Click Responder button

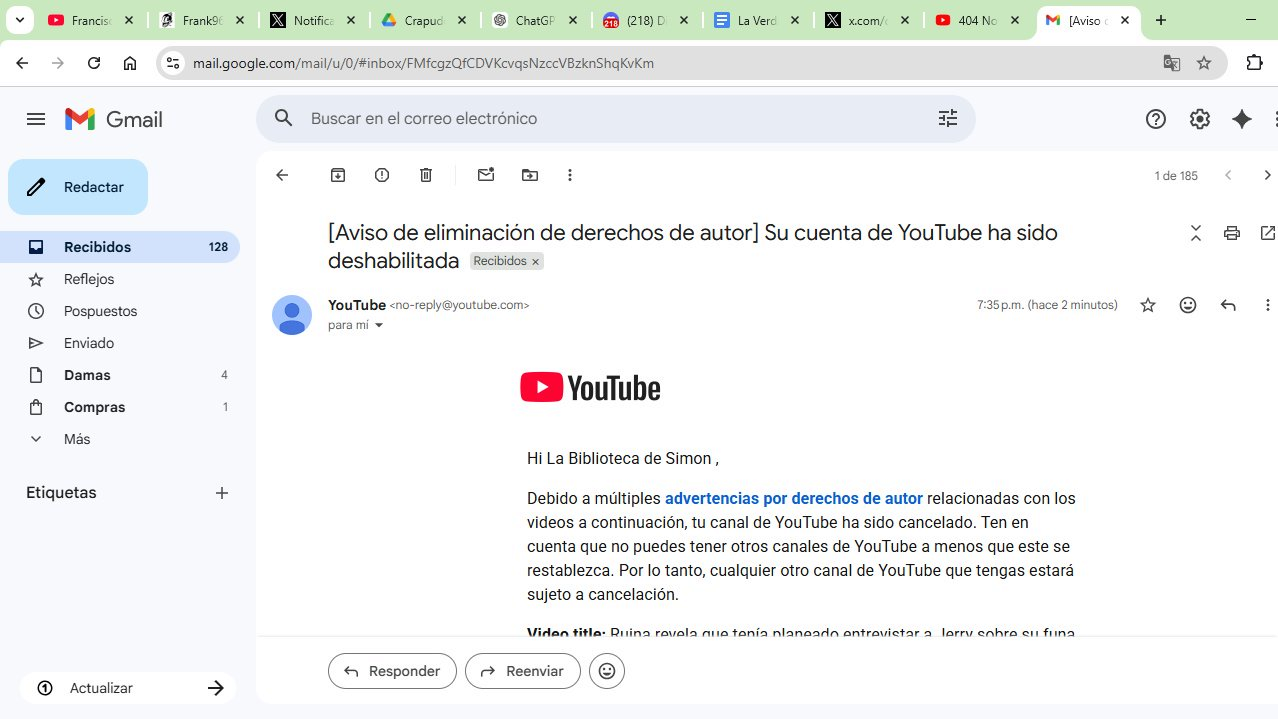(x=392, y=671)
